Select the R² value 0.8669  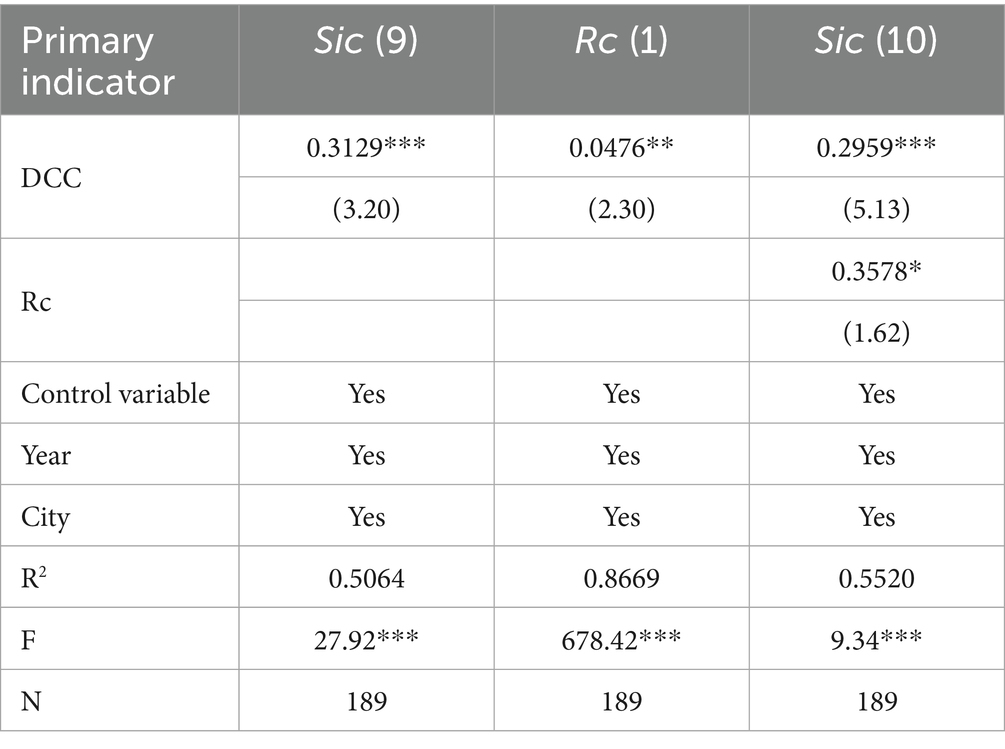coord(621,578)
